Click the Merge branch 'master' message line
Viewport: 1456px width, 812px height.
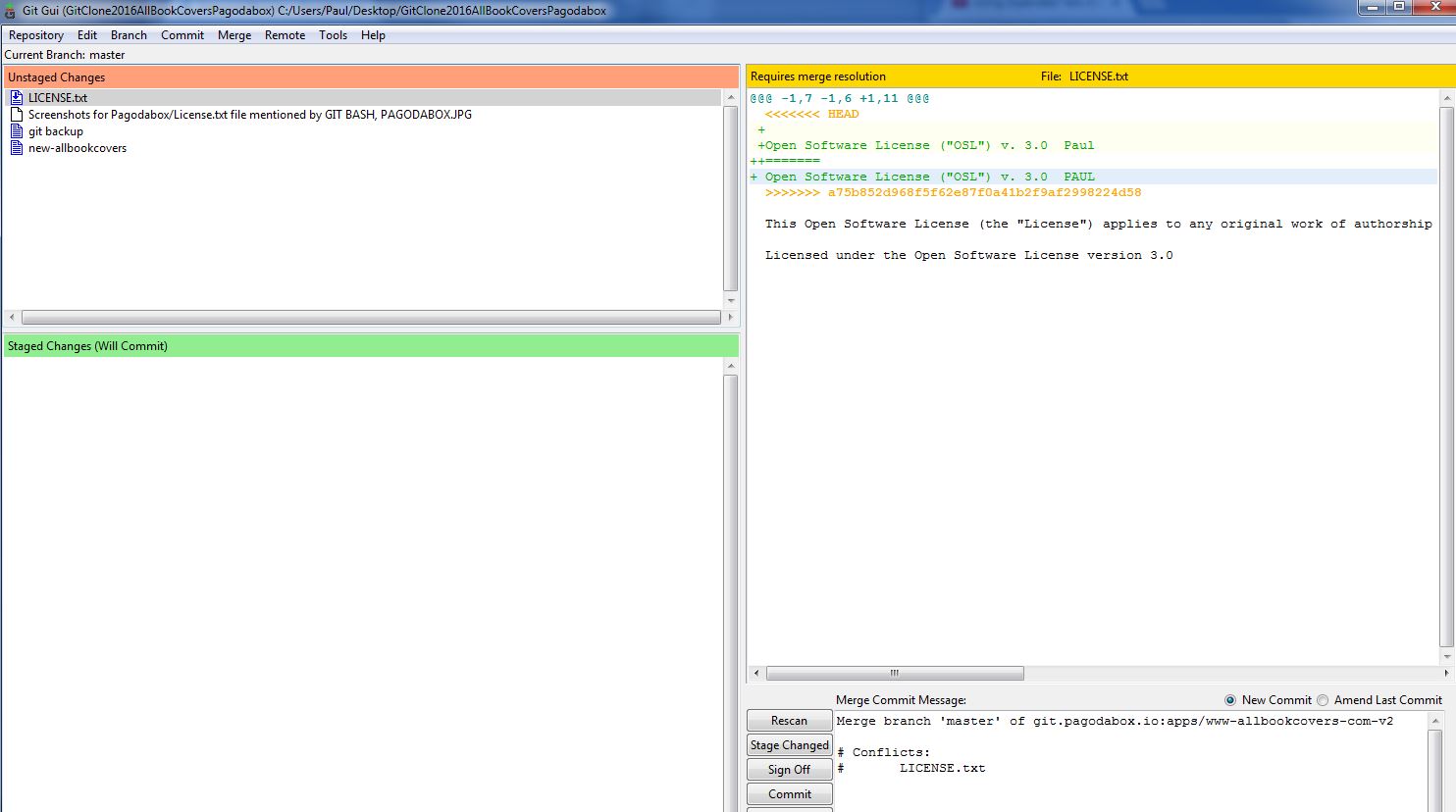pyautogui.click(x=1115, y=721)
